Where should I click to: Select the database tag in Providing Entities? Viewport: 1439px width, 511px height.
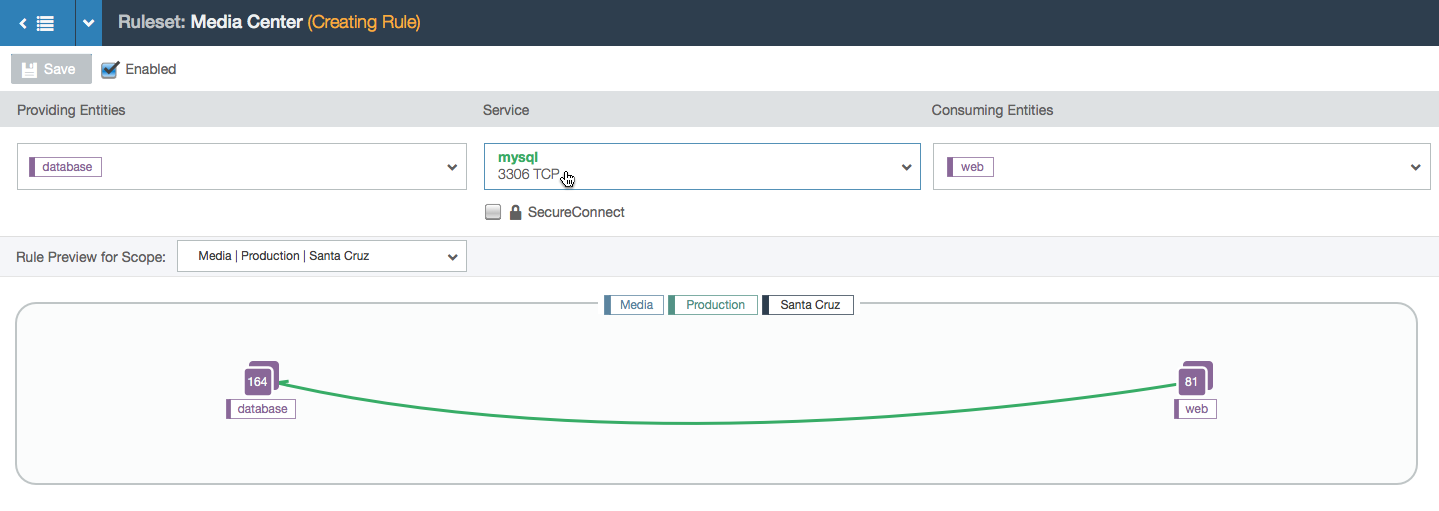[65, 167]
